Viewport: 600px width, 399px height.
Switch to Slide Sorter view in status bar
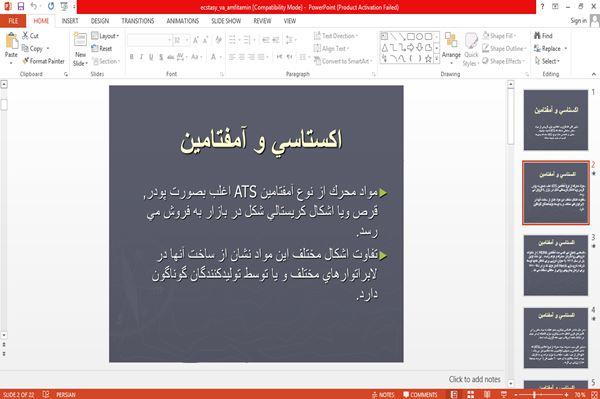(x=470, y=394)
